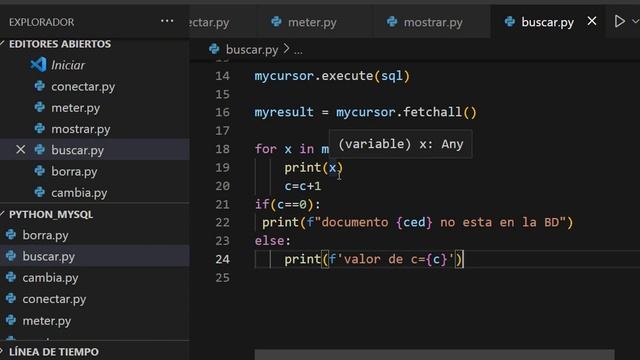The width and height of the screenshot is (640, 360).
Task: Close buscar.py from open editors list
Action: [x=20, y=150]
